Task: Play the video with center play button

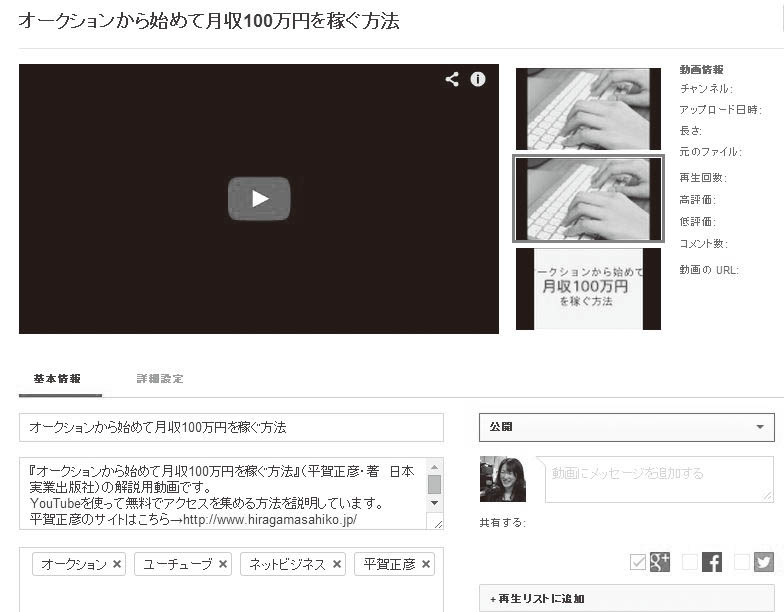Action: 259,198
